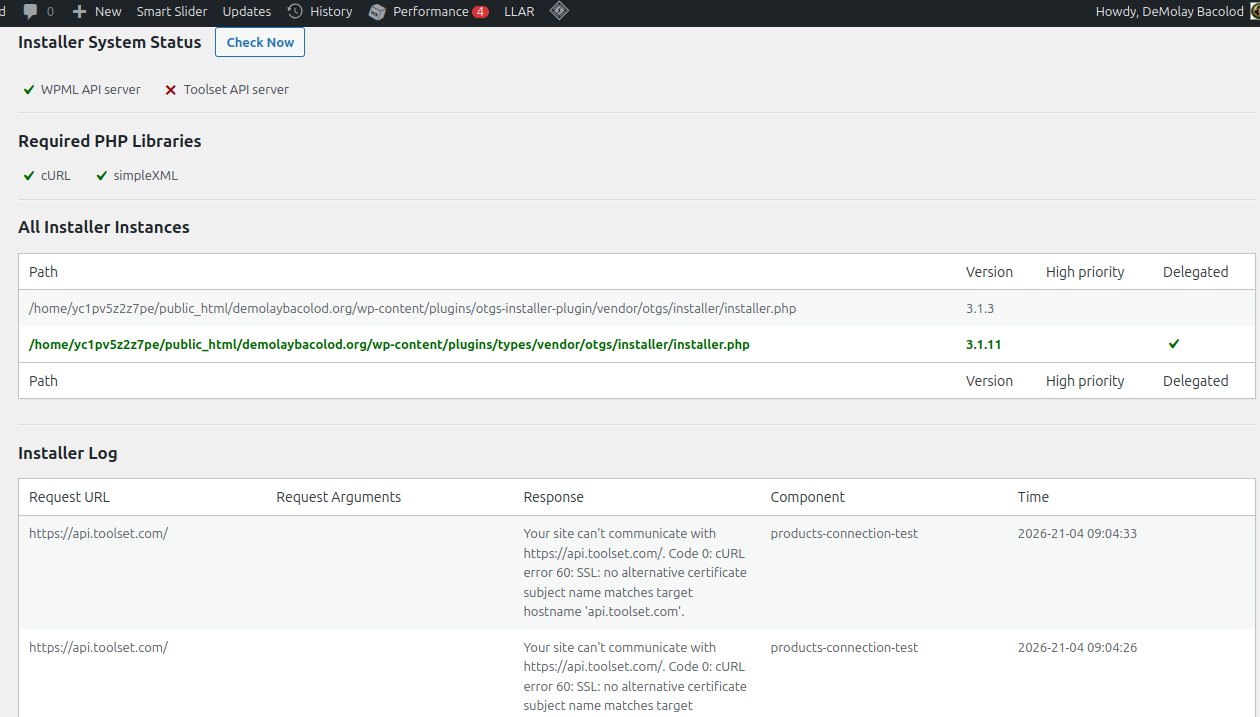The width and height of the screenshot is (1260, 717).
Task: Open the comments bubble icon in admin bar
Action: click(31, 12)
